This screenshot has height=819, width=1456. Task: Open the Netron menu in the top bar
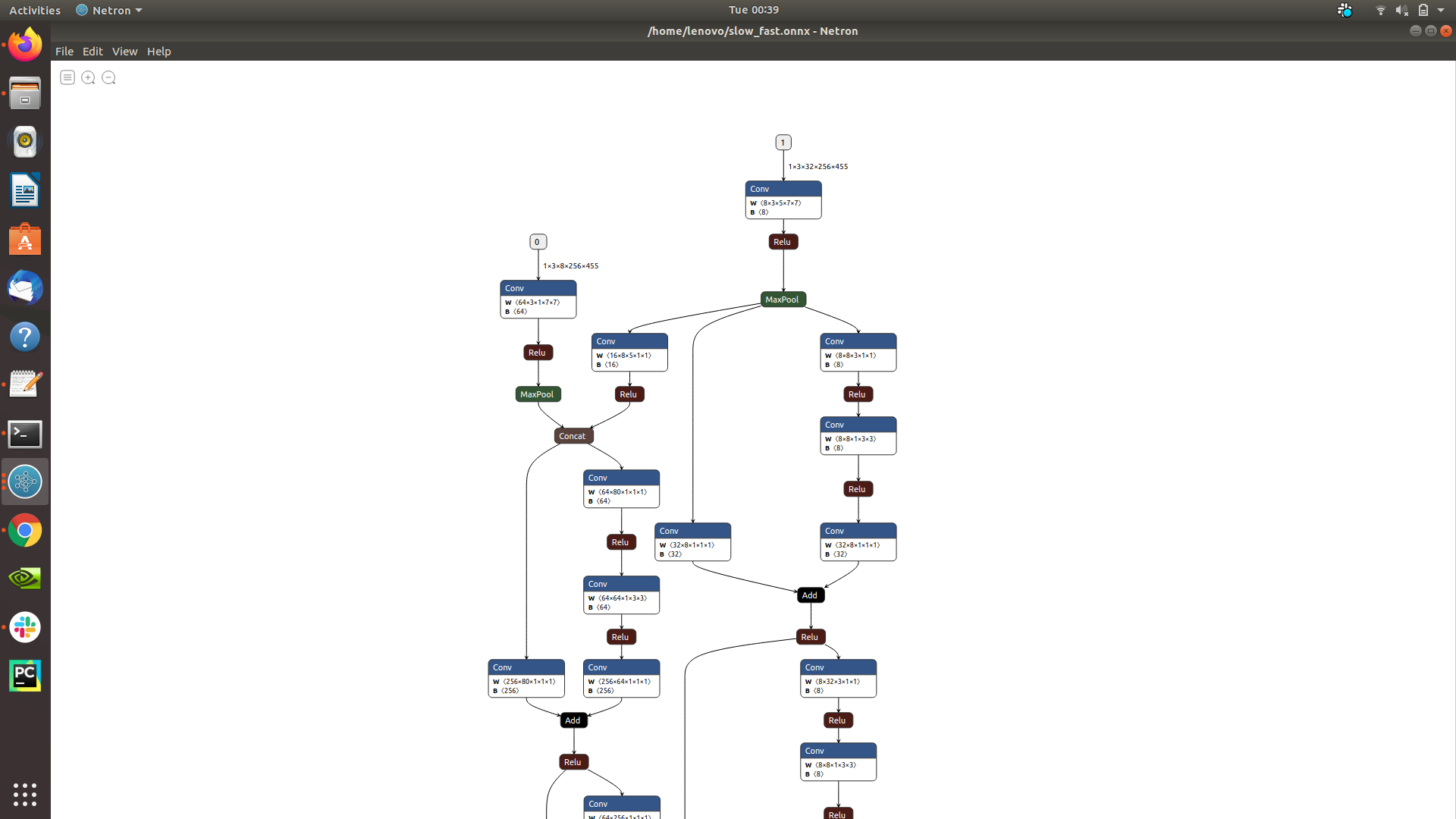click(108, 10)
